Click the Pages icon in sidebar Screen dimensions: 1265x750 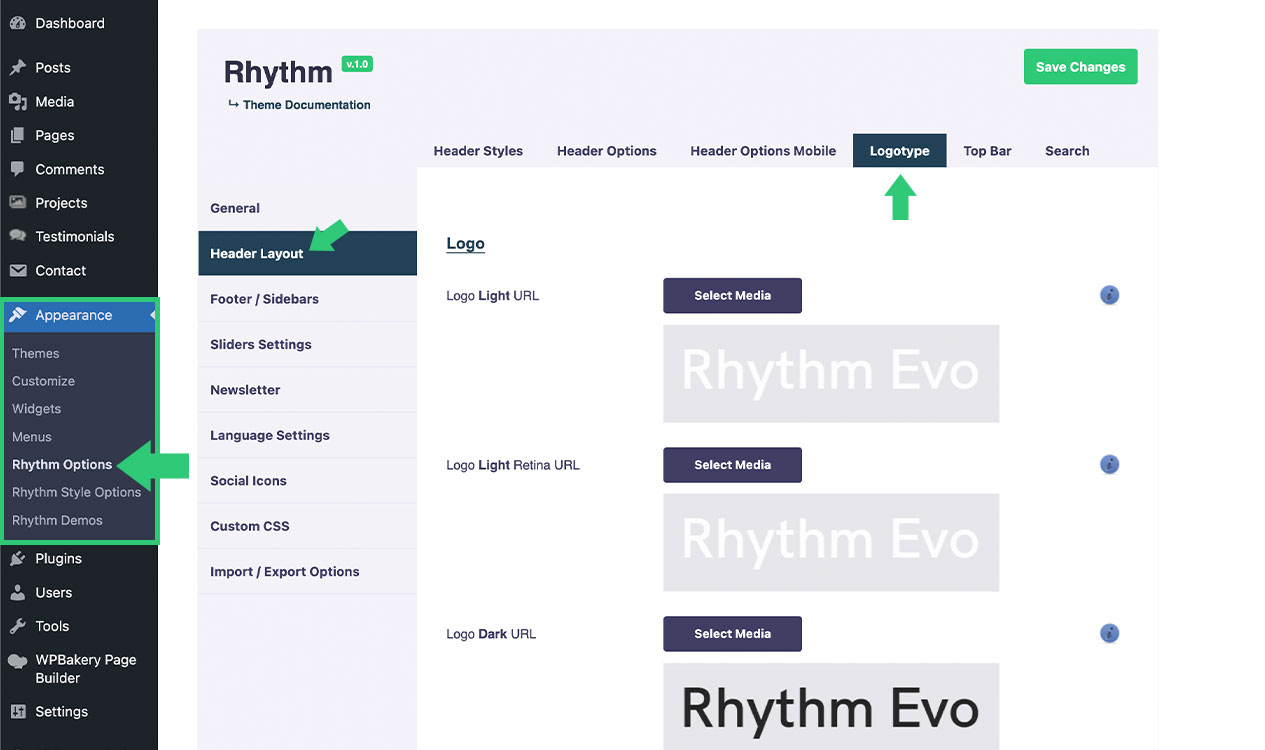[17, 135]
